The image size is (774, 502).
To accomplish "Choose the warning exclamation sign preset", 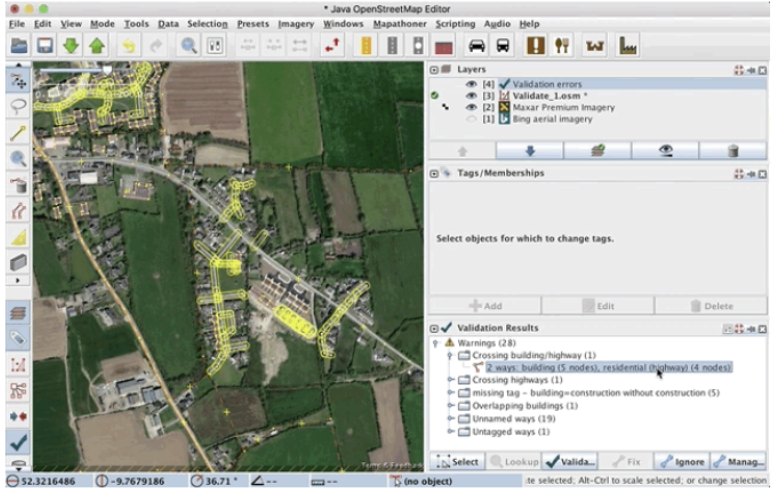I will (x=536, y=46).
